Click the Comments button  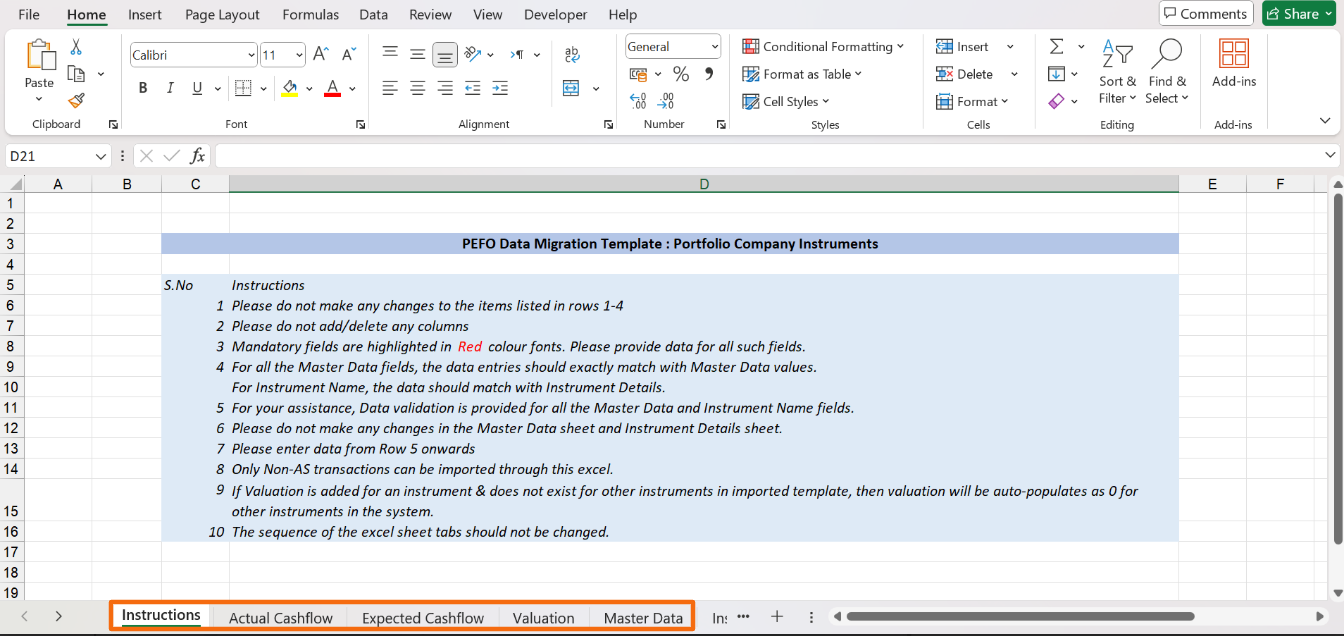(1205, 14)
